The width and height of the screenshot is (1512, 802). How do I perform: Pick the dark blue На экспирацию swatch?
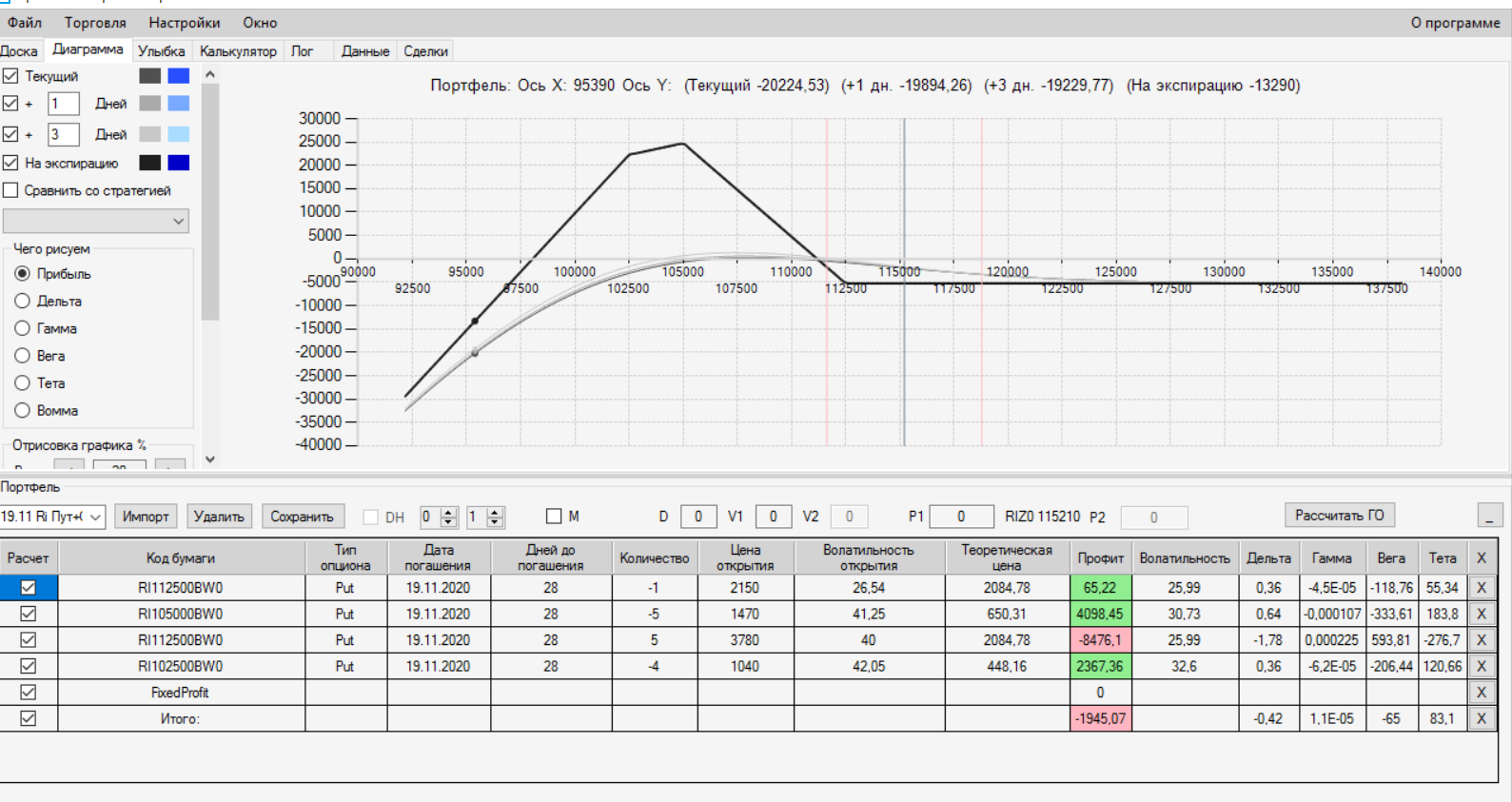(179, 163)
